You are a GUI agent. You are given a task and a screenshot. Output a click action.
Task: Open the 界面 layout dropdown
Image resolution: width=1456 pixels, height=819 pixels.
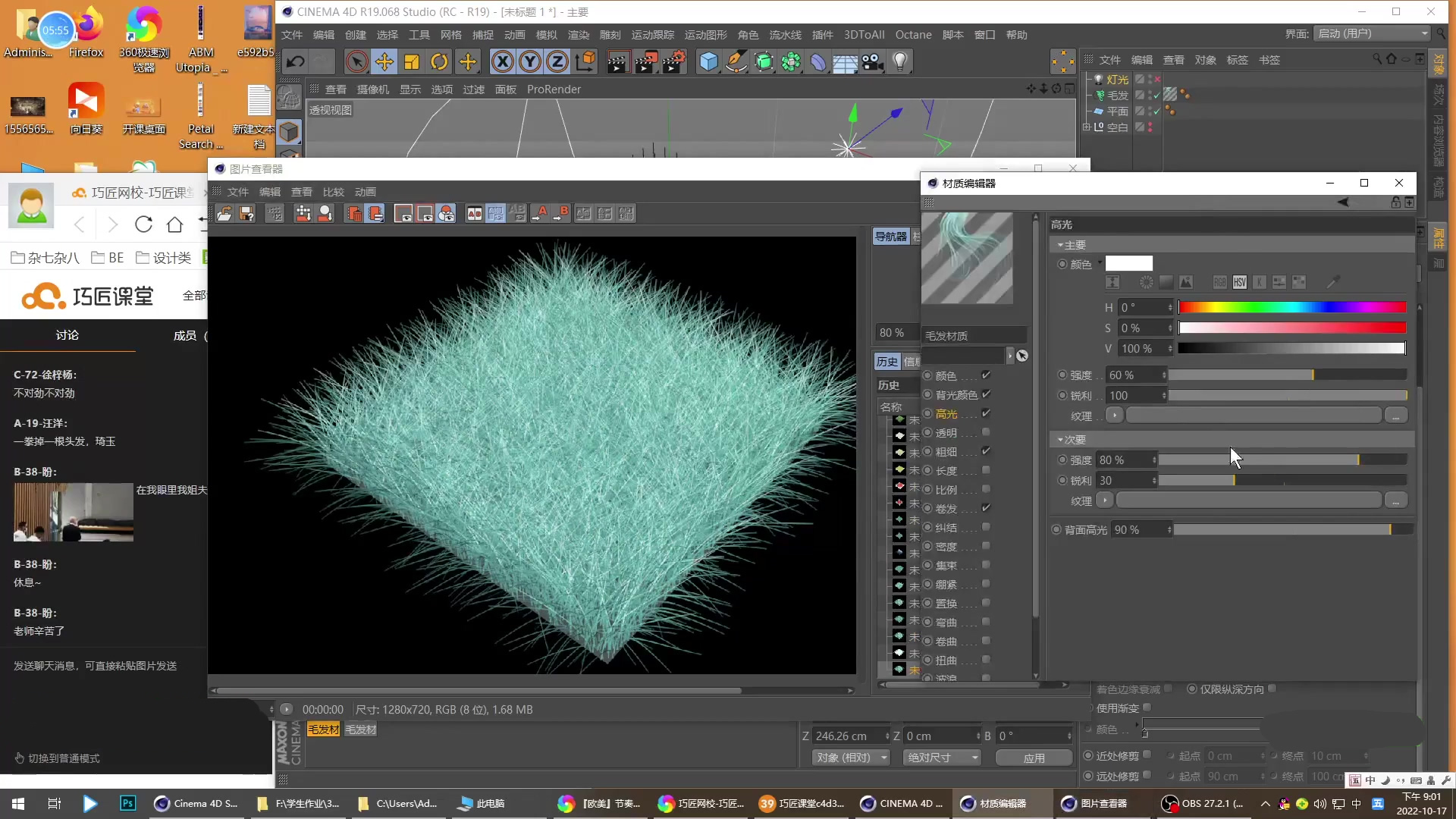pos(1372,33)
